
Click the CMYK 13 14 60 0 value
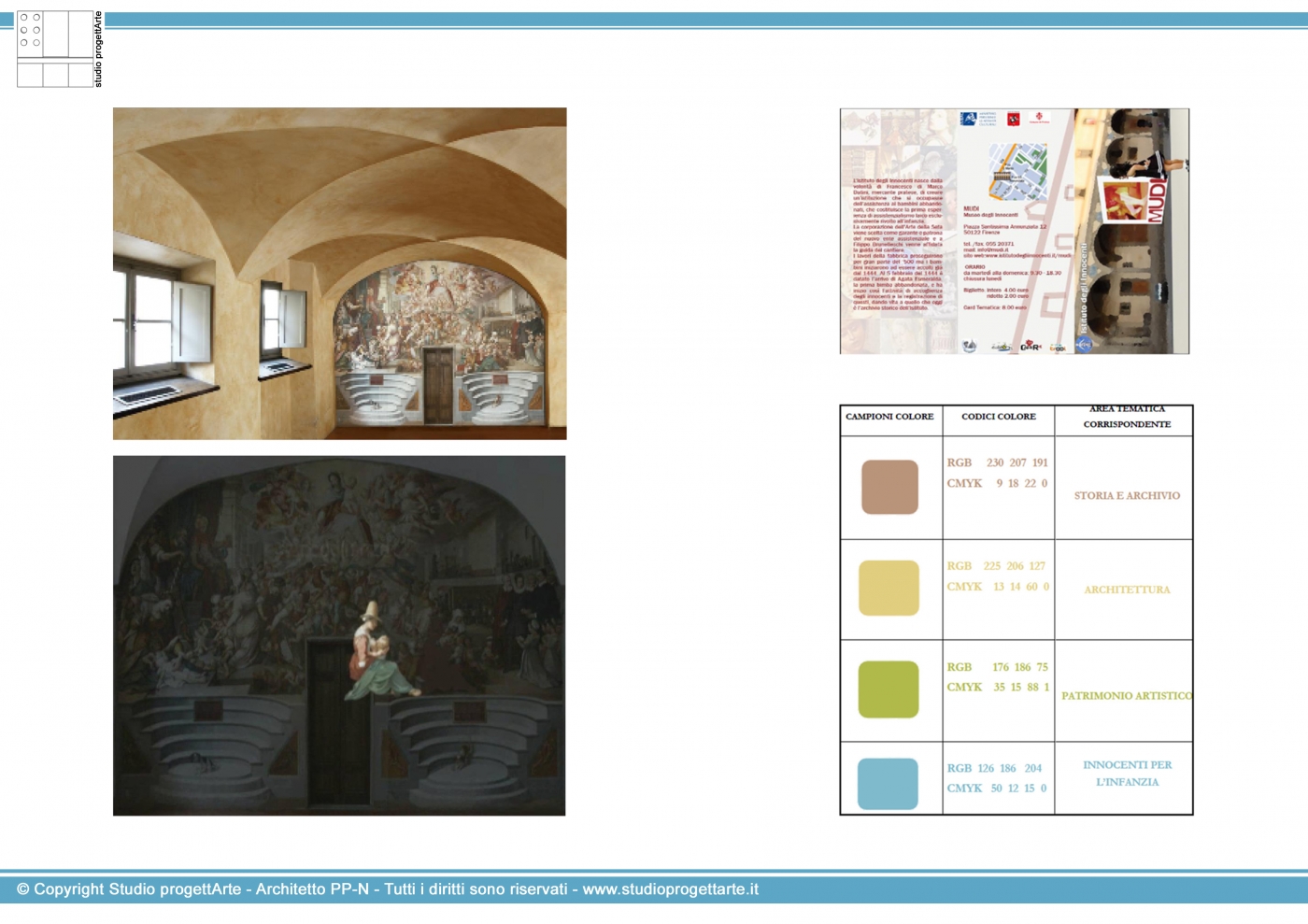click(998, 587)
